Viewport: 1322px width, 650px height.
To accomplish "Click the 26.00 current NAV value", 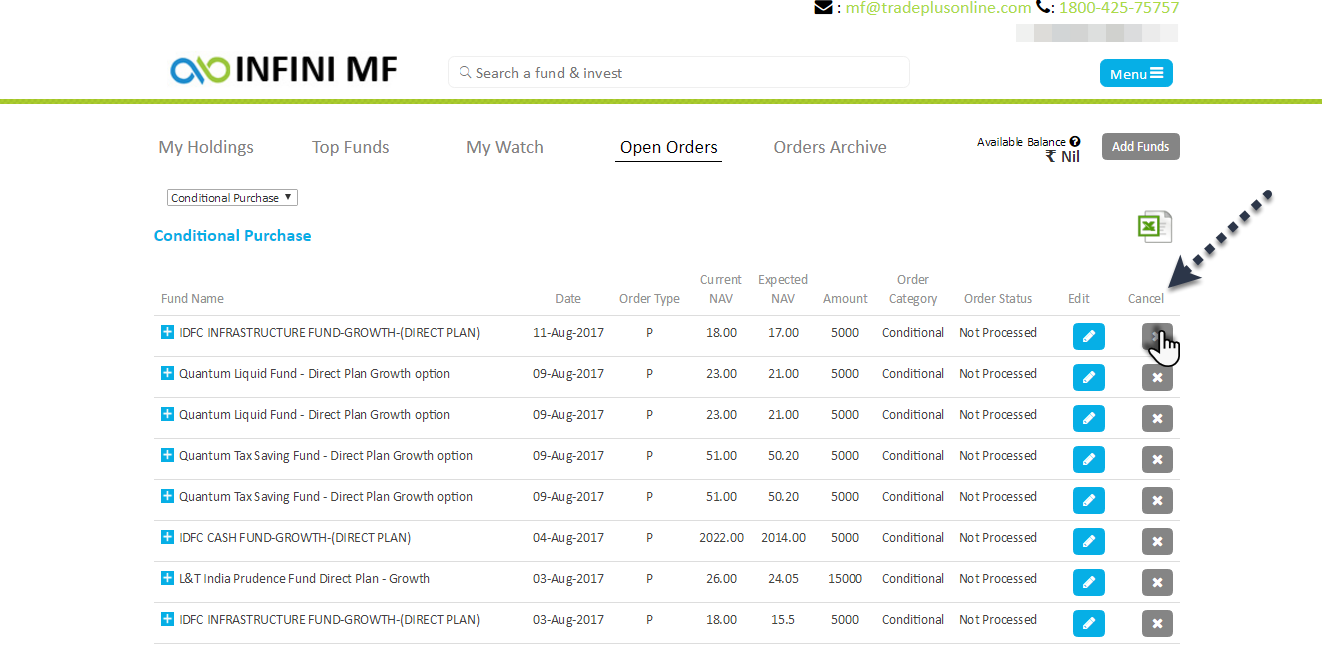I will coord(721,579).
